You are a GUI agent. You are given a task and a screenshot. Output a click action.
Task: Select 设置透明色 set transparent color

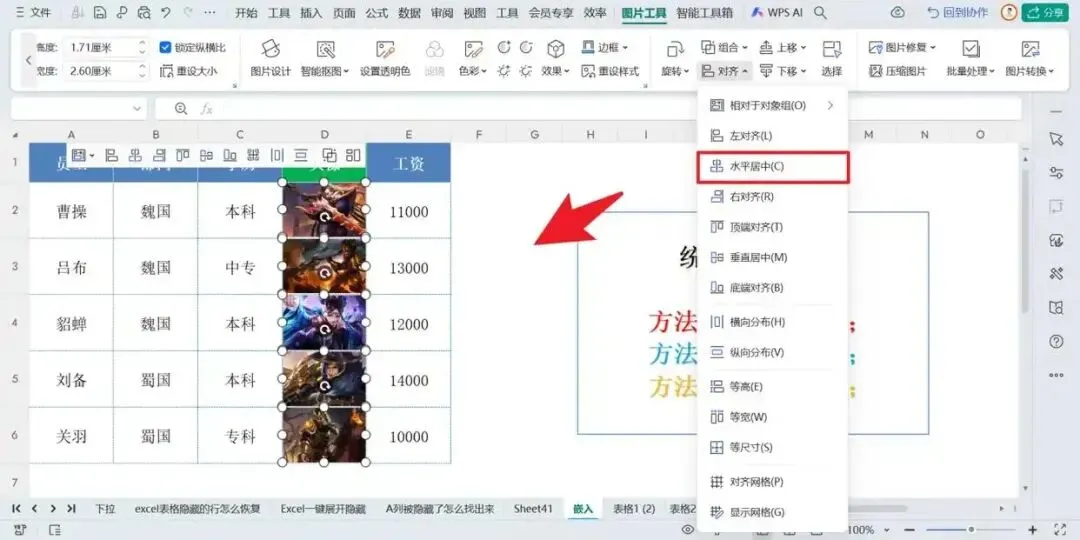[385, 58]
